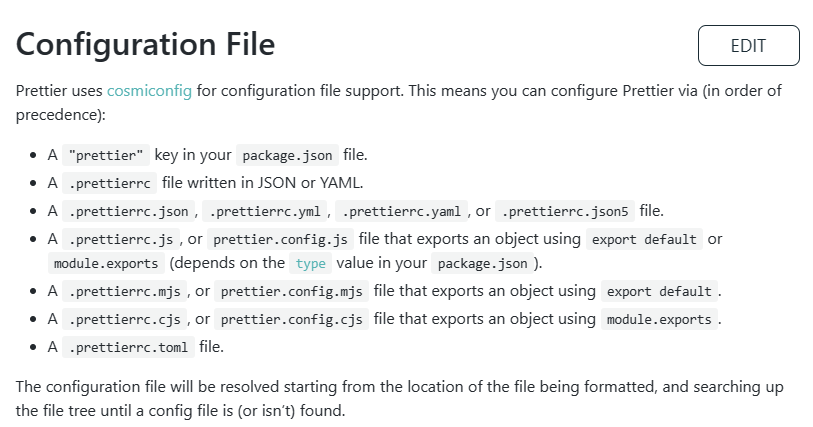This screenshot has width=813, height=427.
Task: Click the .prettierrc.js code label
Action: (x=121, y=239)
